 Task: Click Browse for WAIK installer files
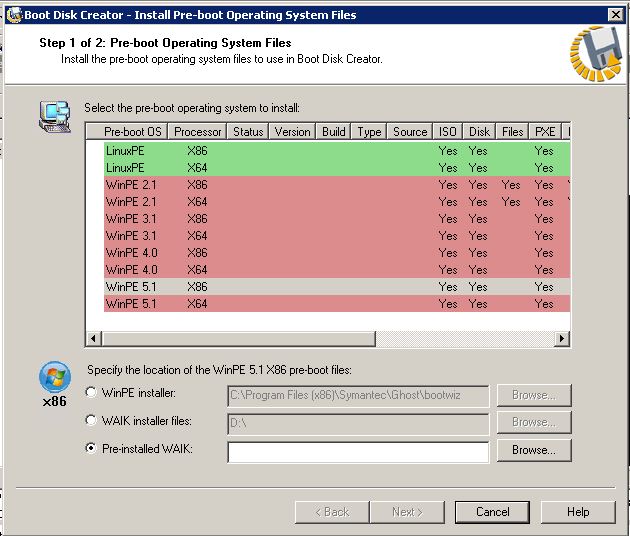(534, 422)
